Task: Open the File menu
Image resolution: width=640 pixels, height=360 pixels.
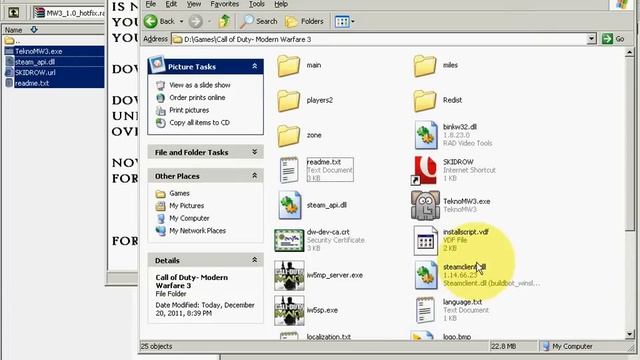Action: 151,4
